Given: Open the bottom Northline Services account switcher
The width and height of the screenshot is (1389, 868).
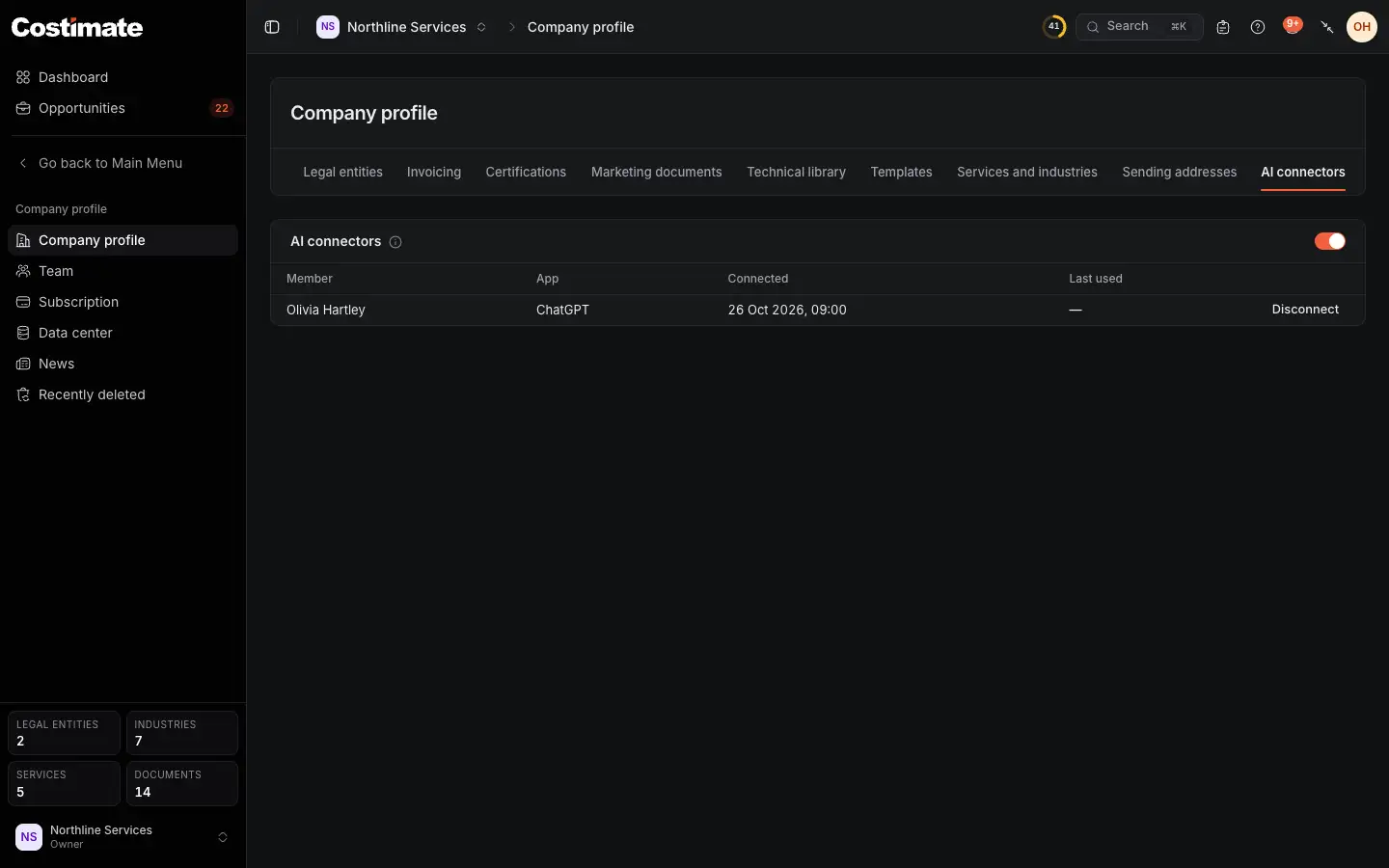Looking at the screenshot, I should click(x=123, y=837).
